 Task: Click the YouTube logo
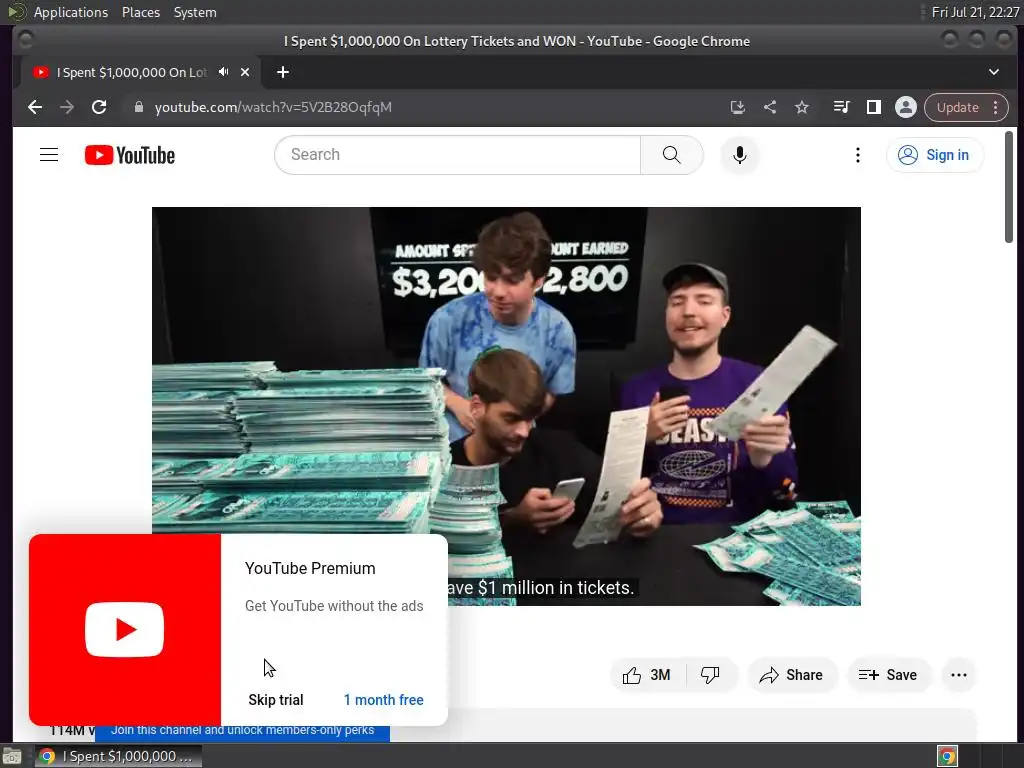(130, 155)
